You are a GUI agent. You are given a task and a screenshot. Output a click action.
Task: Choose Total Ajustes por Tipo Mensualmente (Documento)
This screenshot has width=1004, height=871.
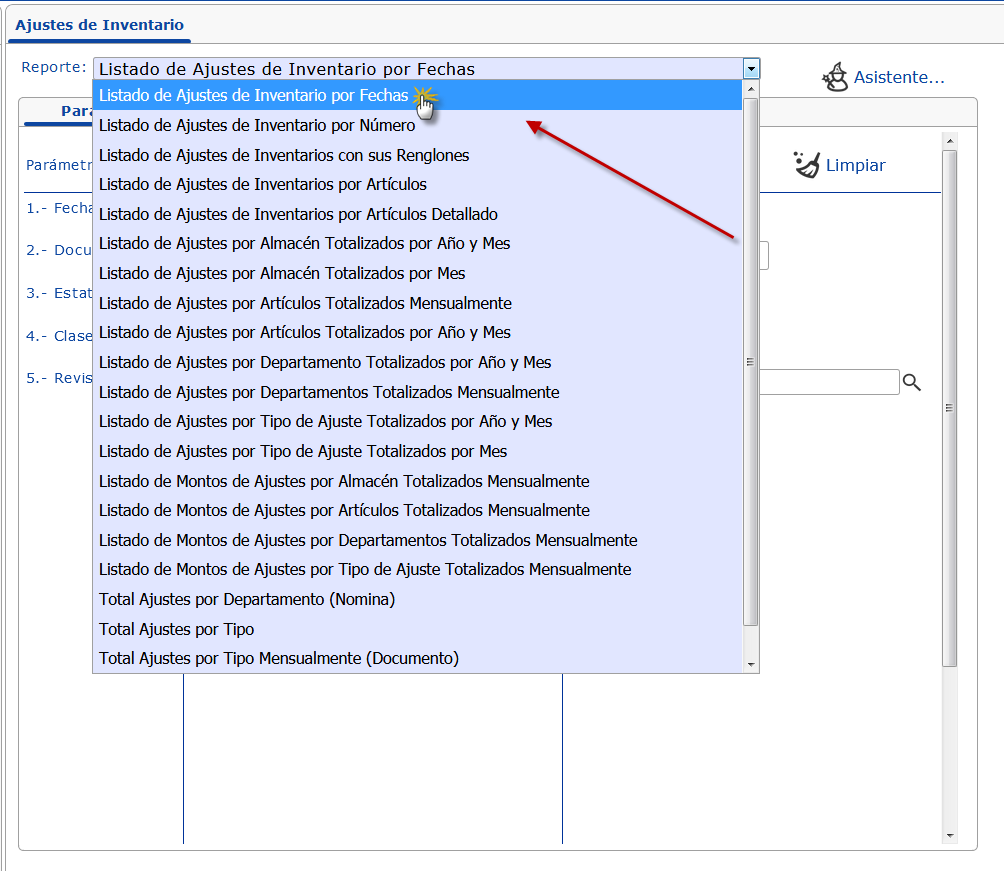pos(417,658)
